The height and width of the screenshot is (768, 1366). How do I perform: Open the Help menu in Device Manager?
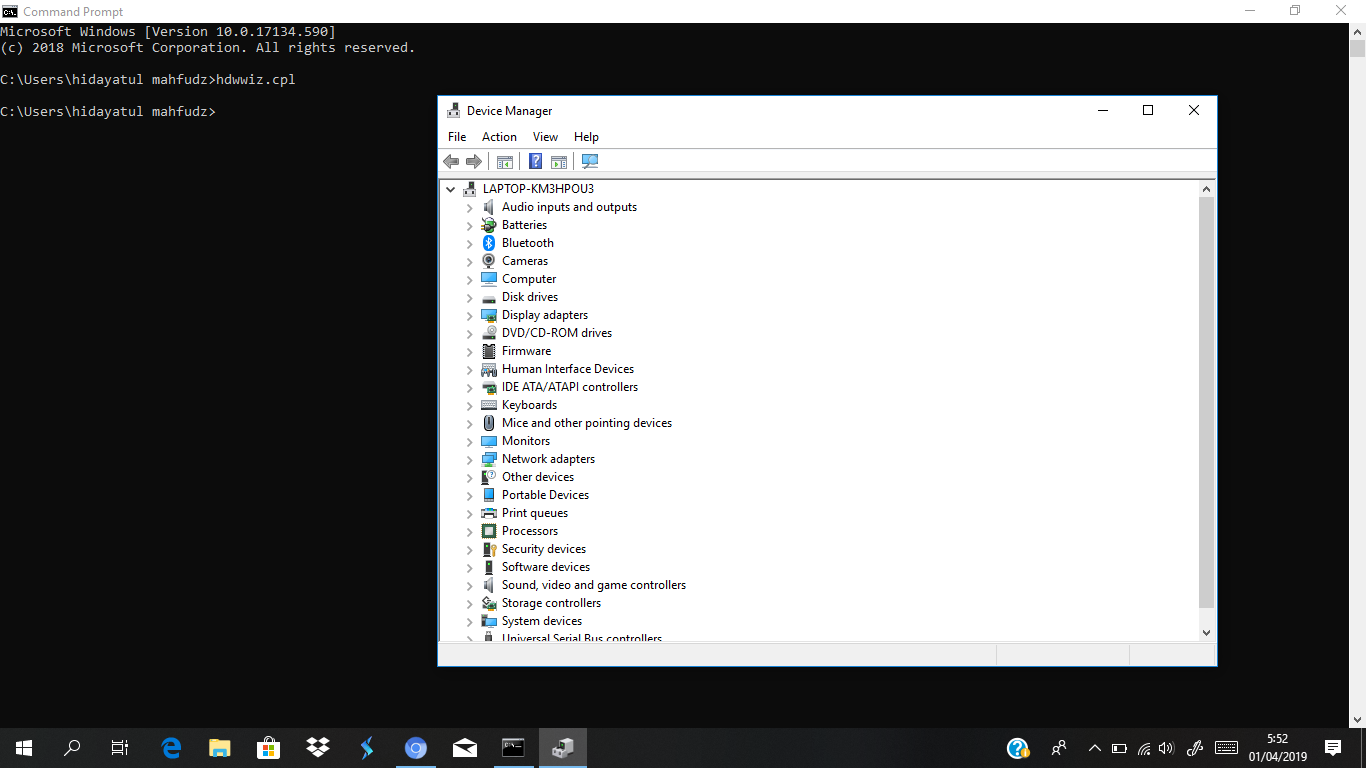click(586, 137)
